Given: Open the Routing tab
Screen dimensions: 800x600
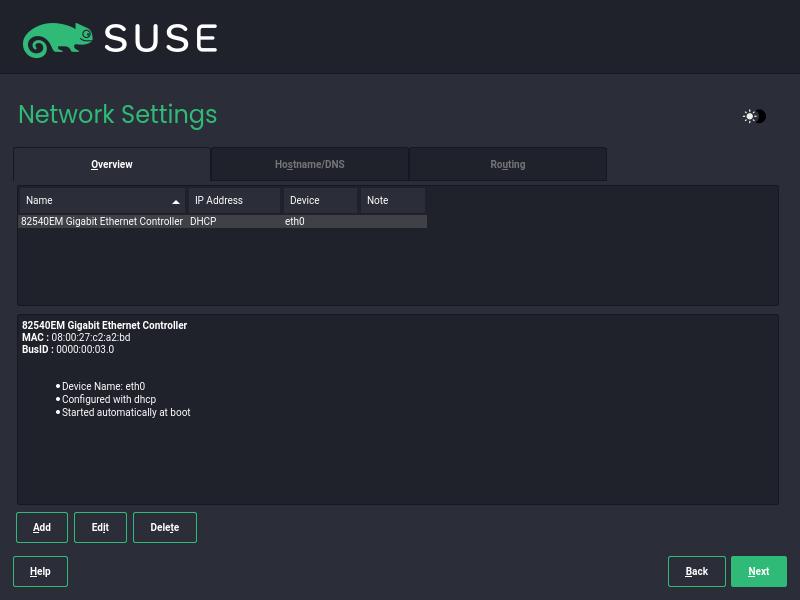Looking at the screenshot, I should (x=507, y=164).
